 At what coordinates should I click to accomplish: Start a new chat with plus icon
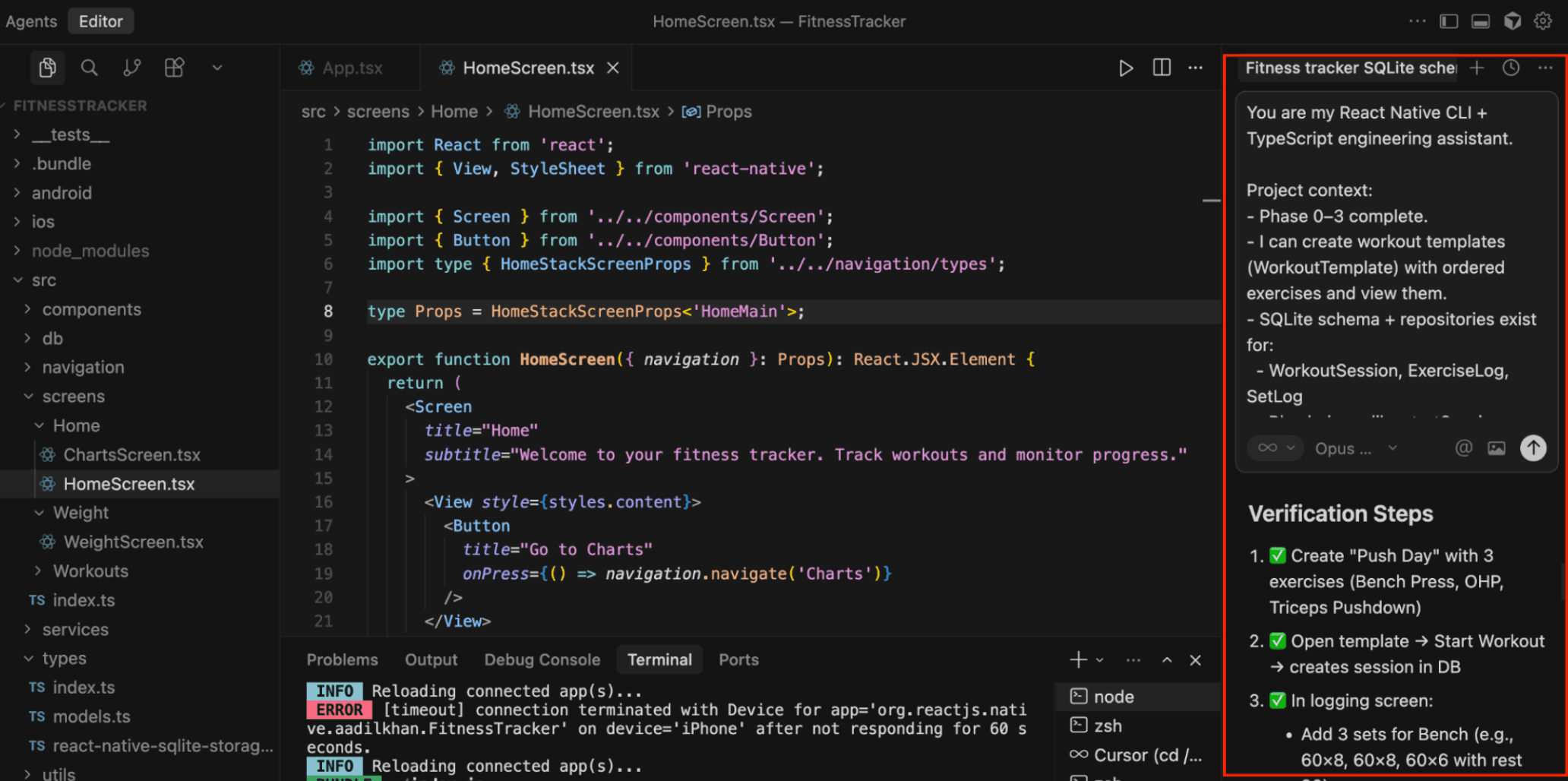click(1476, 68)
